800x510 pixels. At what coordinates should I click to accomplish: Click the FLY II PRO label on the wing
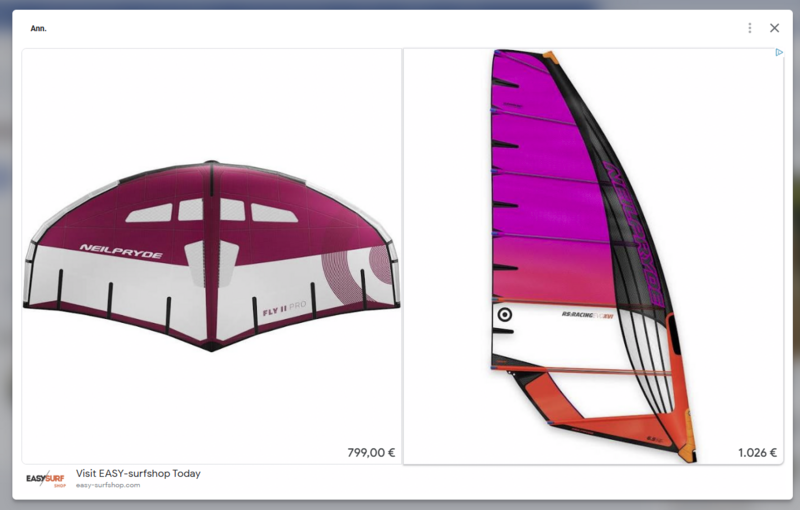283,311
